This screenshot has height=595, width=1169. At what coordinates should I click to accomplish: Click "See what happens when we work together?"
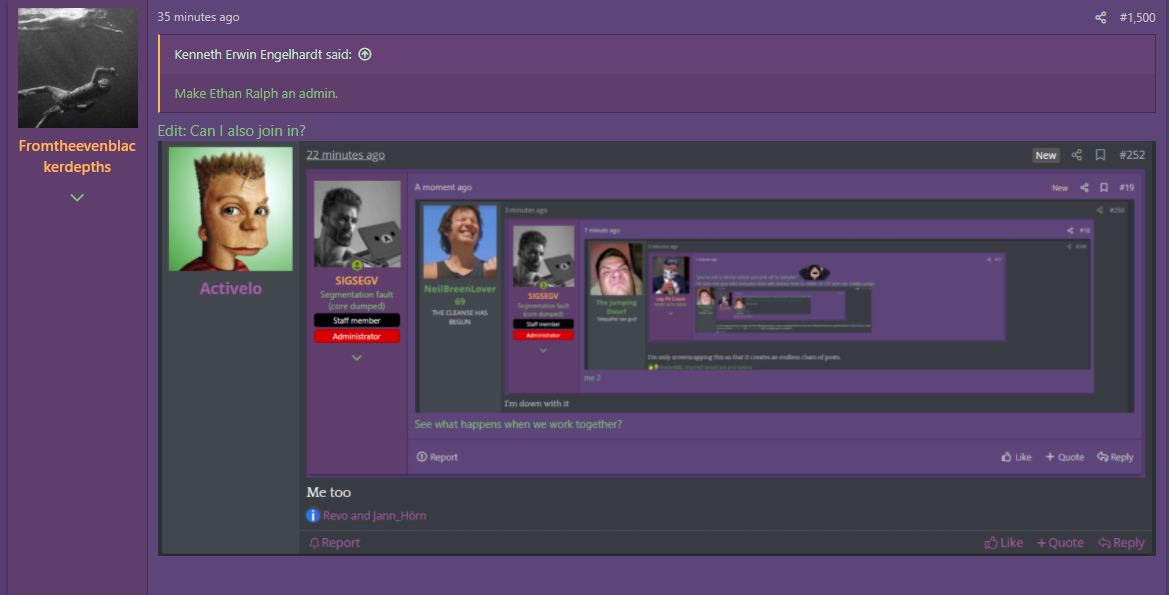[518, 424]
